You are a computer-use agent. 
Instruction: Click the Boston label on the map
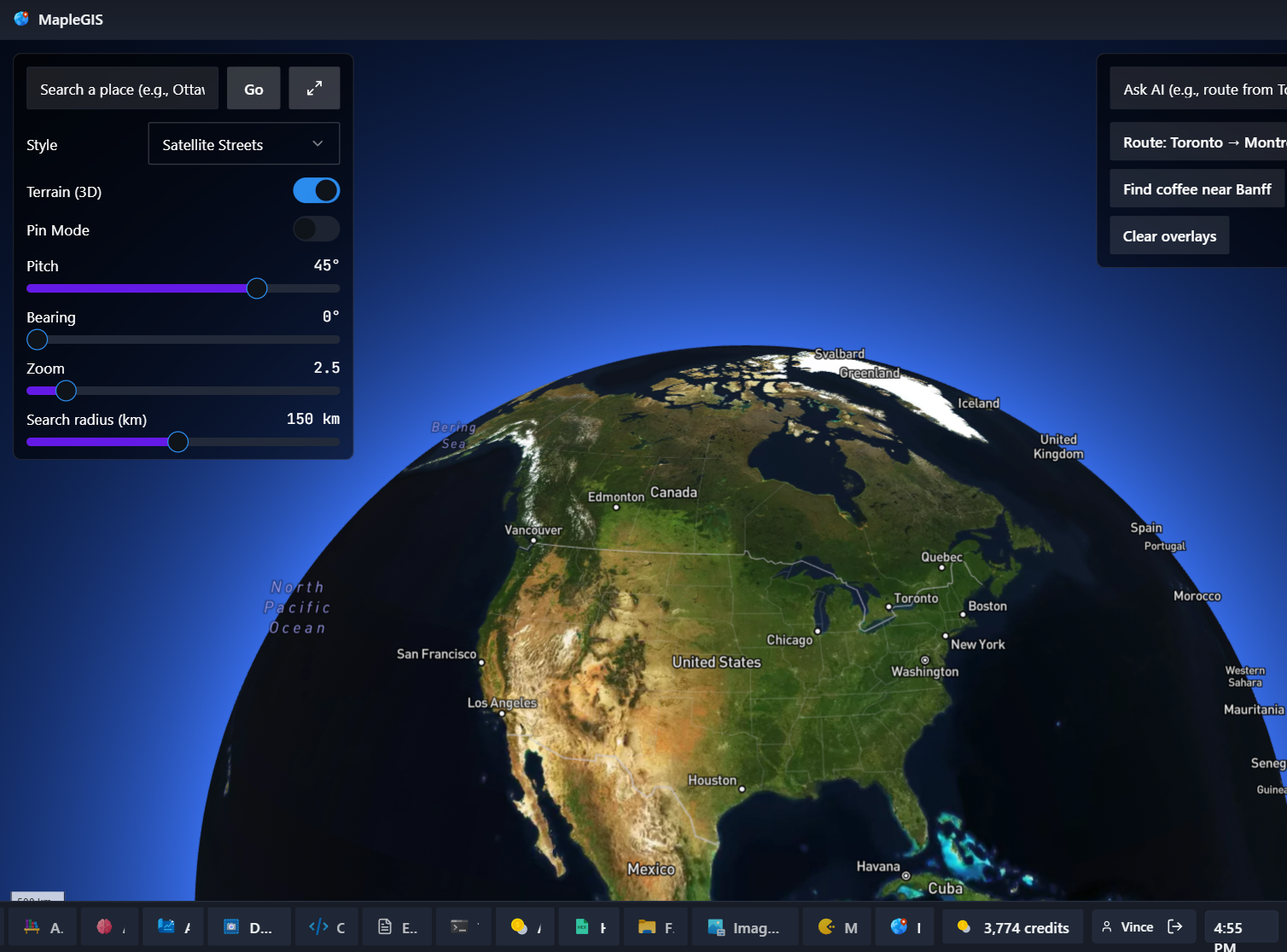point(987,606)
